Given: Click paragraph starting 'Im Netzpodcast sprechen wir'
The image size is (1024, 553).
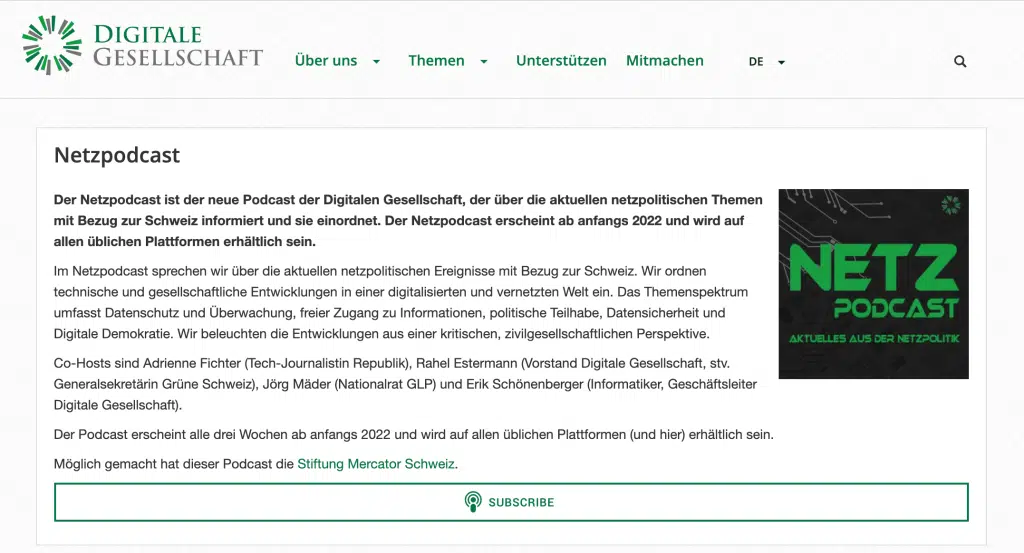Looking at the screenshot, I should tap(401, 302).
